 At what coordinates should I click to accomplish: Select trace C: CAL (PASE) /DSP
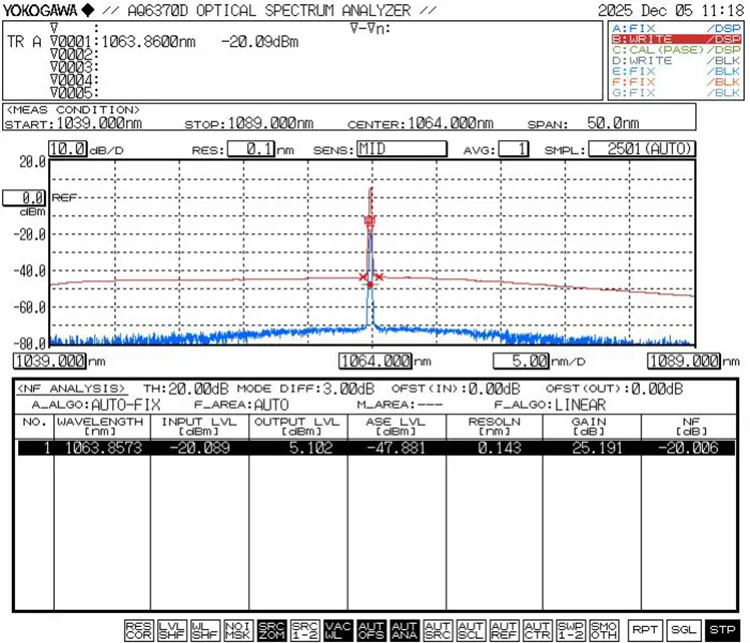pos(676,50)
